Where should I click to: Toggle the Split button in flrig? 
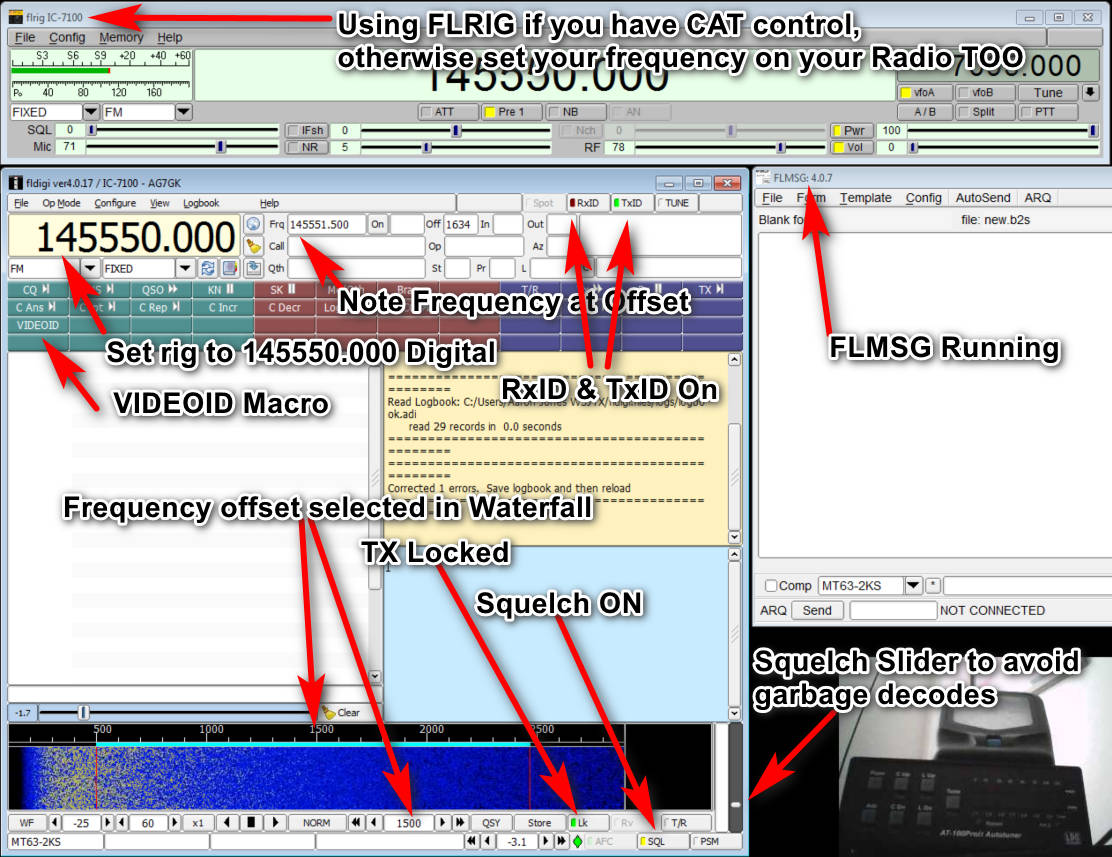pyautogui.click(x=985, y=111)
